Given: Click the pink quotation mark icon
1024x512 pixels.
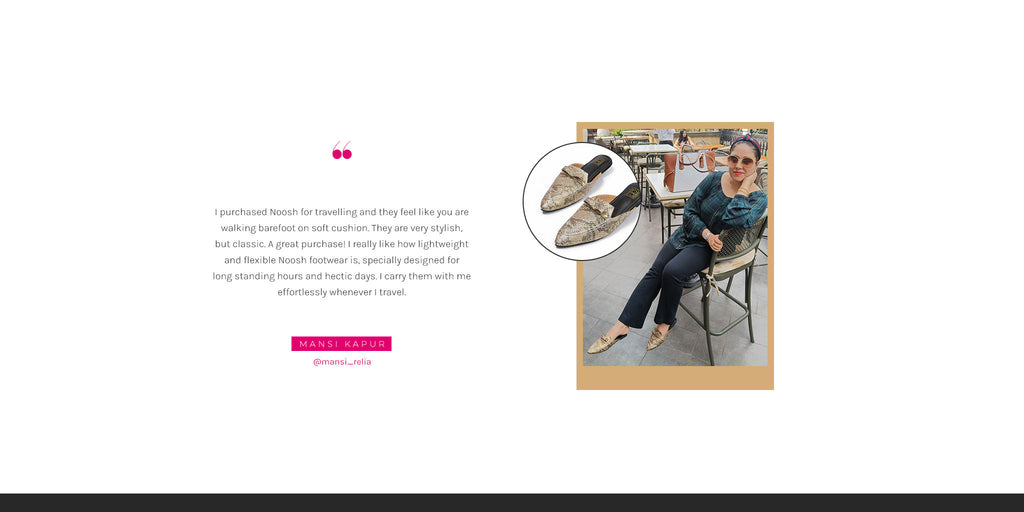Looking at the screenshot, I should point(342,150).
